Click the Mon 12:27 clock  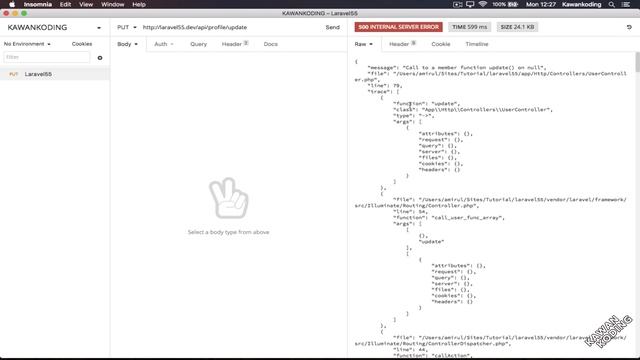tap(541, 4)
